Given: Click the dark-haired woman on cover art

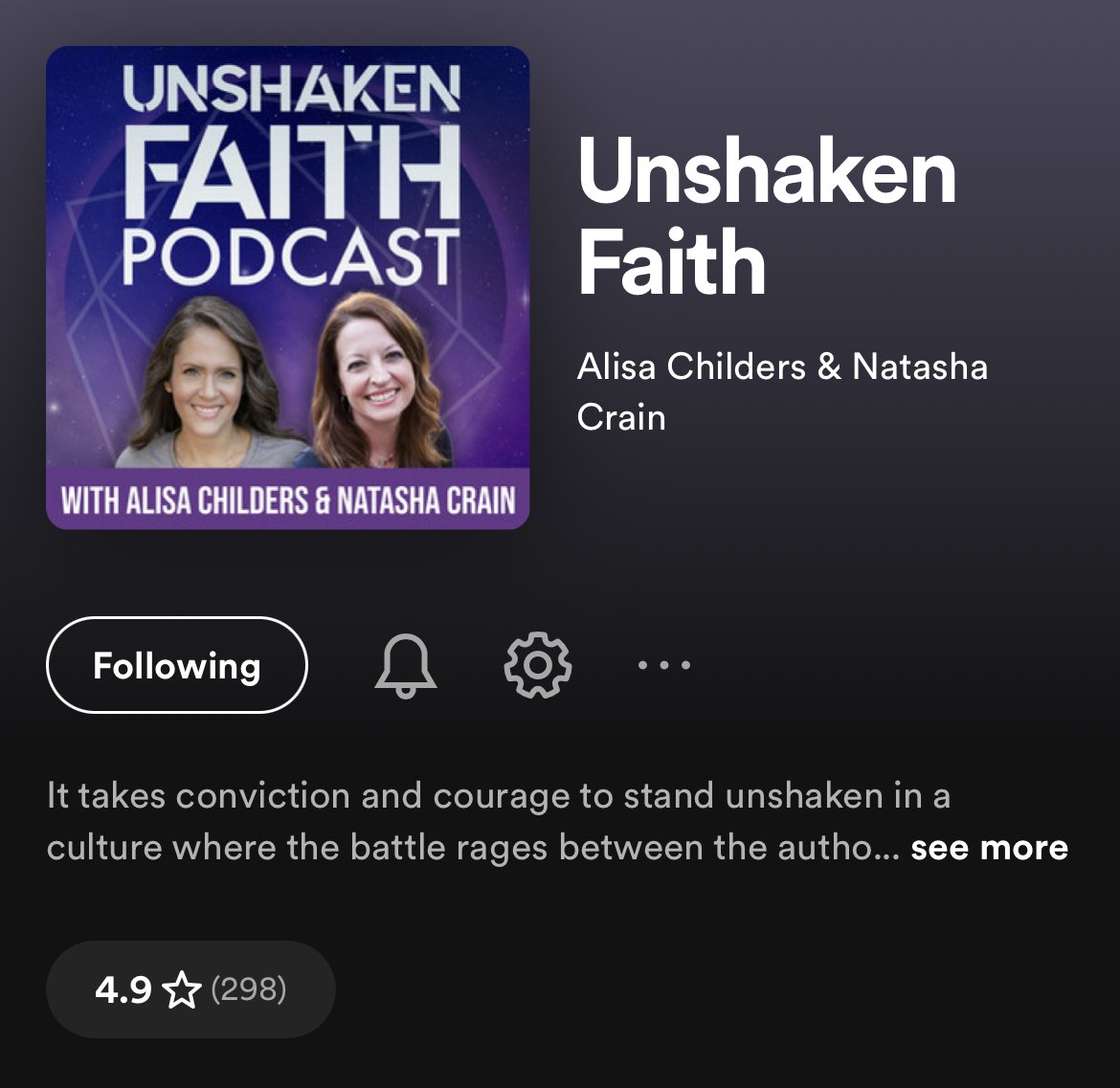Looking at the screenshot, I should pos(207,386).
